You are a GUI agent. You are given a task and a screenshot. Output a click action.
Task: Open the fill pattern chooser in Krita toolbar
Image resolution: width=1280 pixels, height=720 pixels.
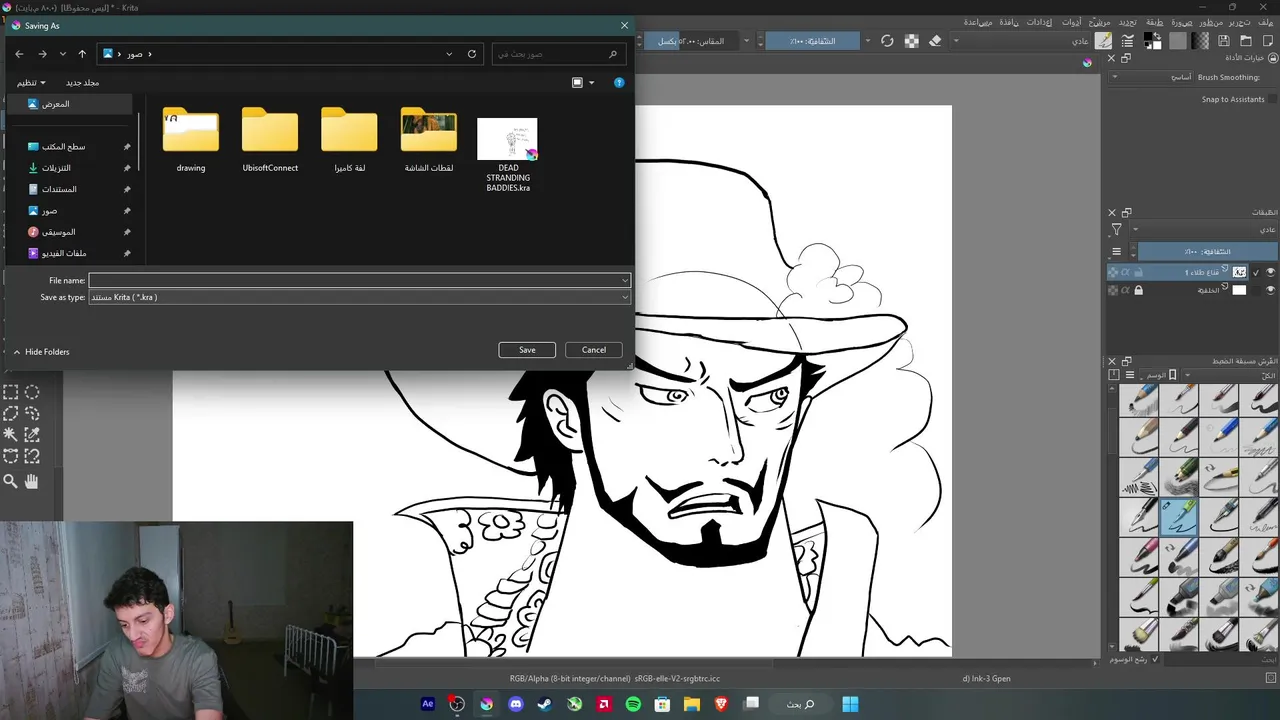tap(1177, 41)
